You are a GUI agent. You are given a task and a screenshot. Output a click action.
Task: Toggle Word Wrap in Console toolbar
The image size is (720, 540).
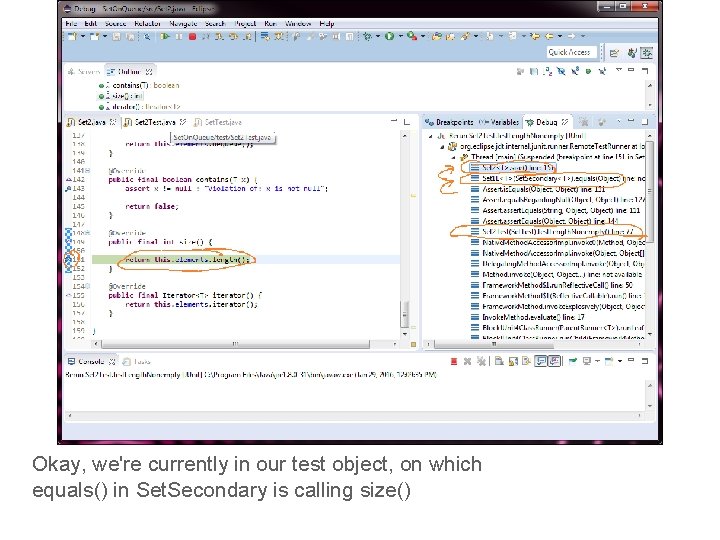click(x=527, y=361)
